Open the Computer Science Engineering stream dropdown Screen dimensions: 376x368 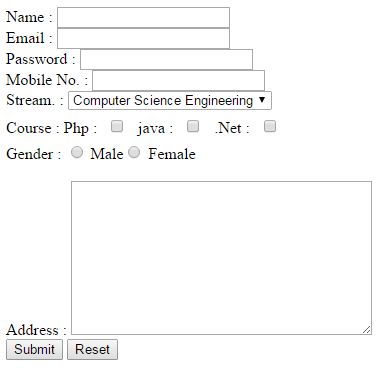coord(170,100)
